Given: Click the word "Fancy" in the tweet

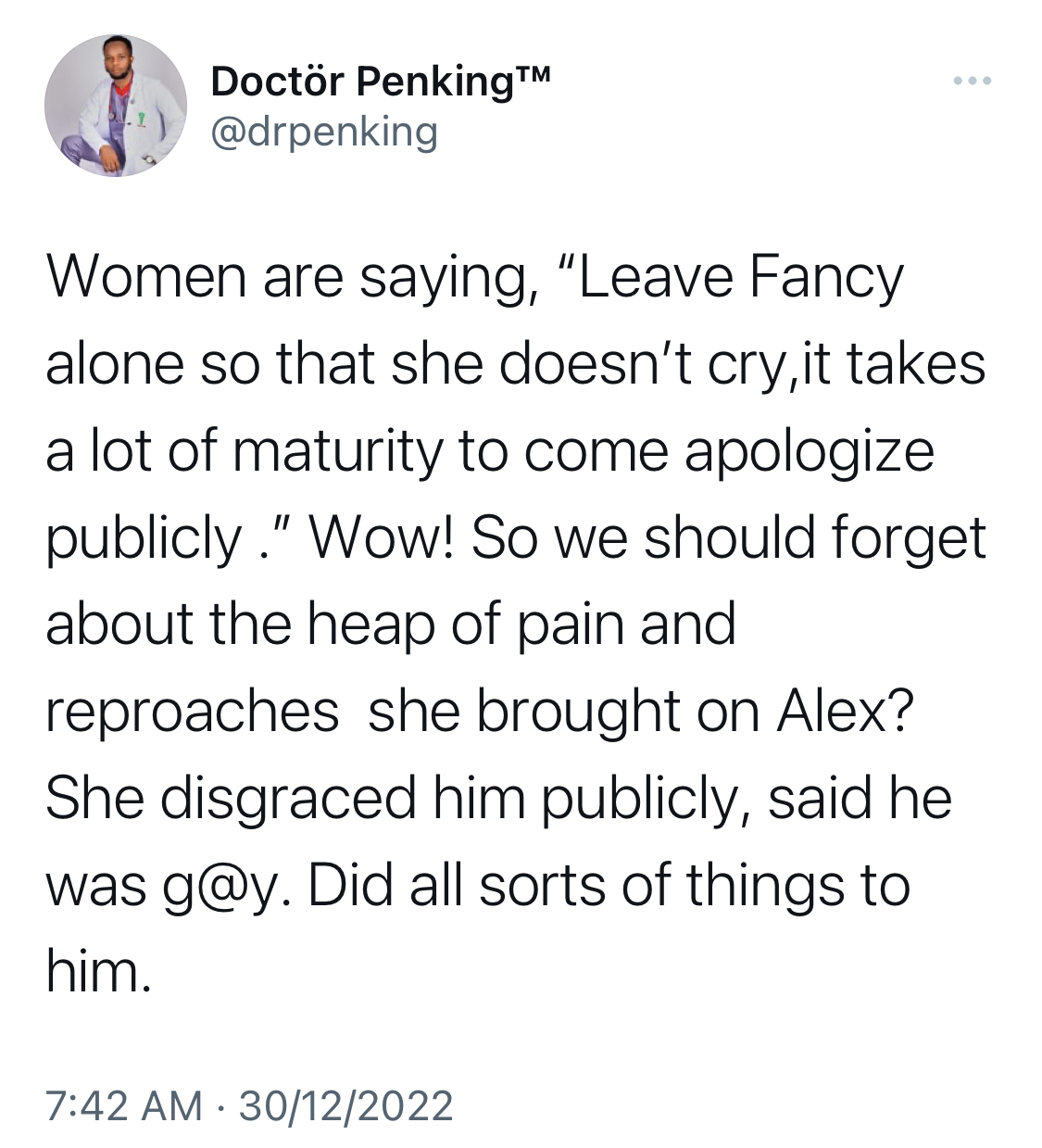Looking at the screenshot, I should (826, 278).
